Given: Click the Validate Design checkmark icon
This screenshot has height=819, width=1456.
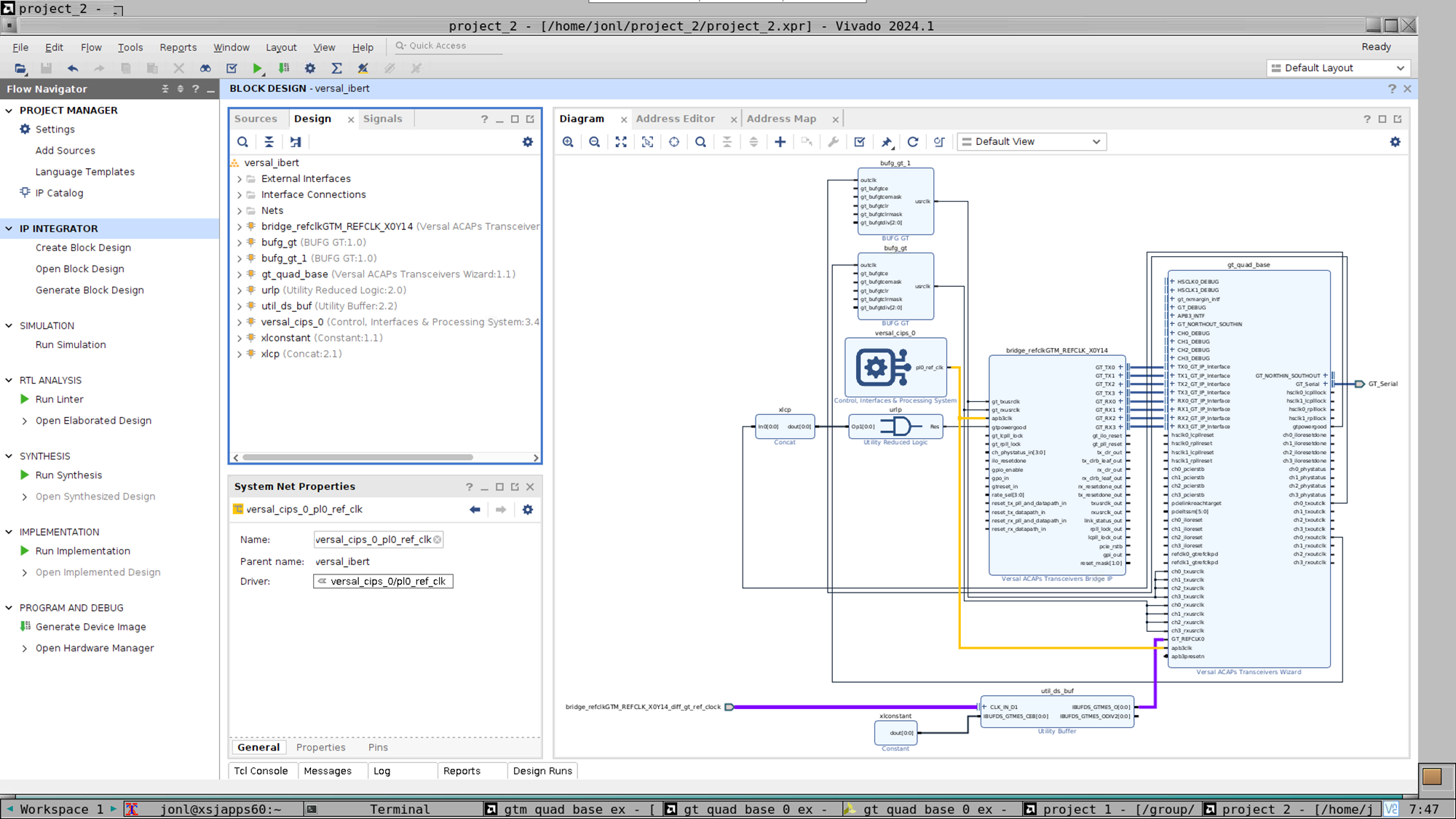Looking at the screenshot, I should (x=860, y=142).
